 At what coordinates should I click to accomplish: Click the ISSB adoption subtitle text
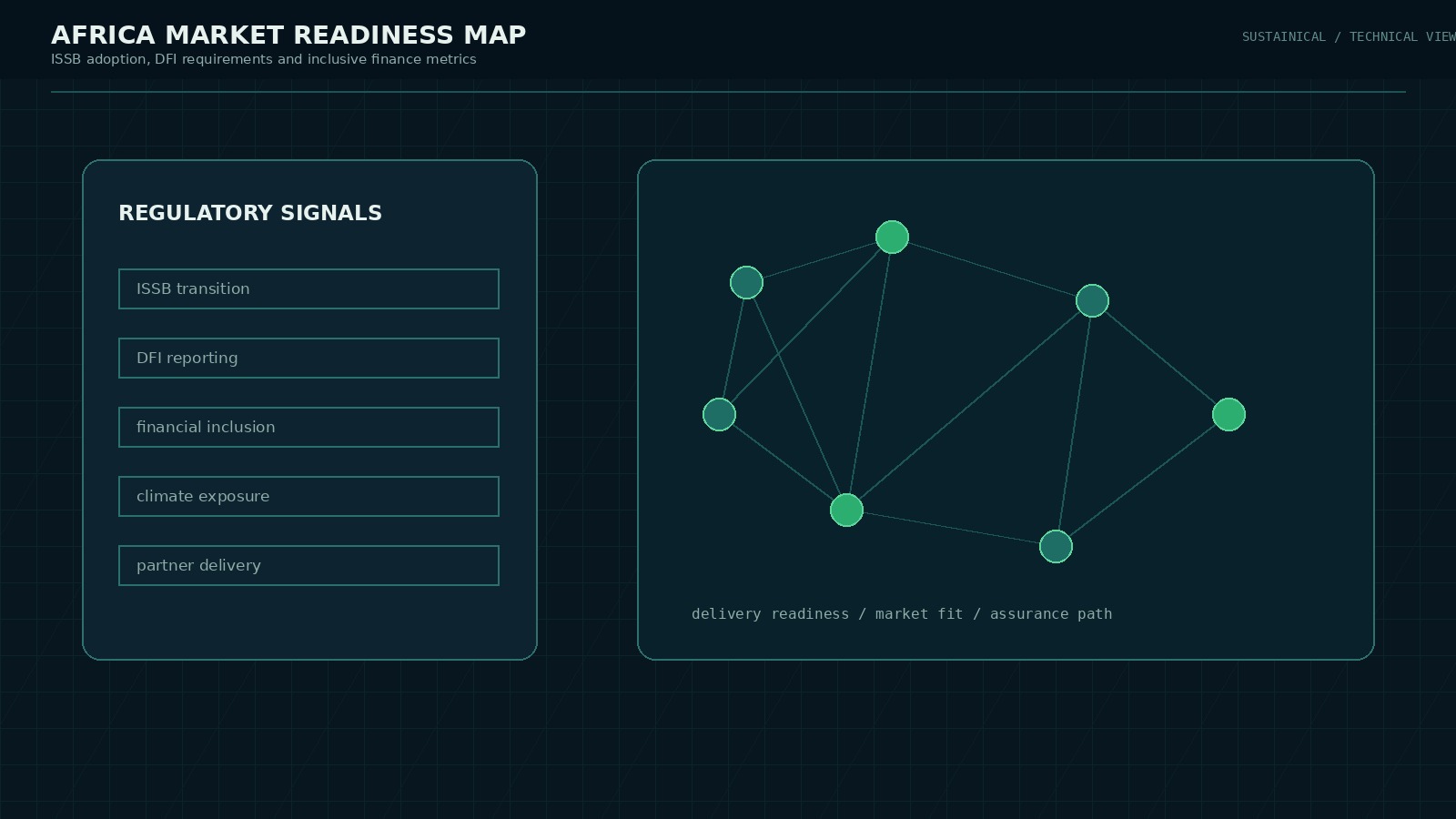263,59
